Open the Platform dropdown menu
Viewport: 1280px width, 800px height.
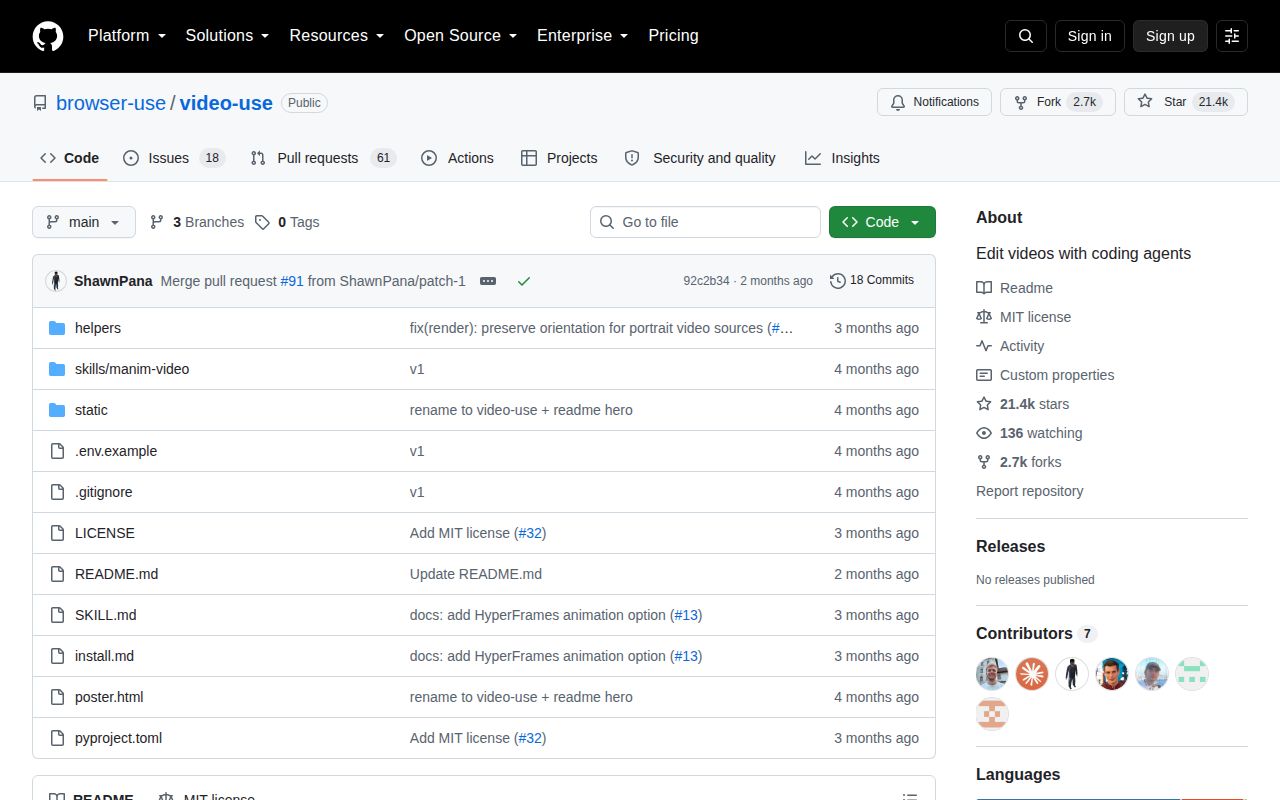(x=126, y=36)
